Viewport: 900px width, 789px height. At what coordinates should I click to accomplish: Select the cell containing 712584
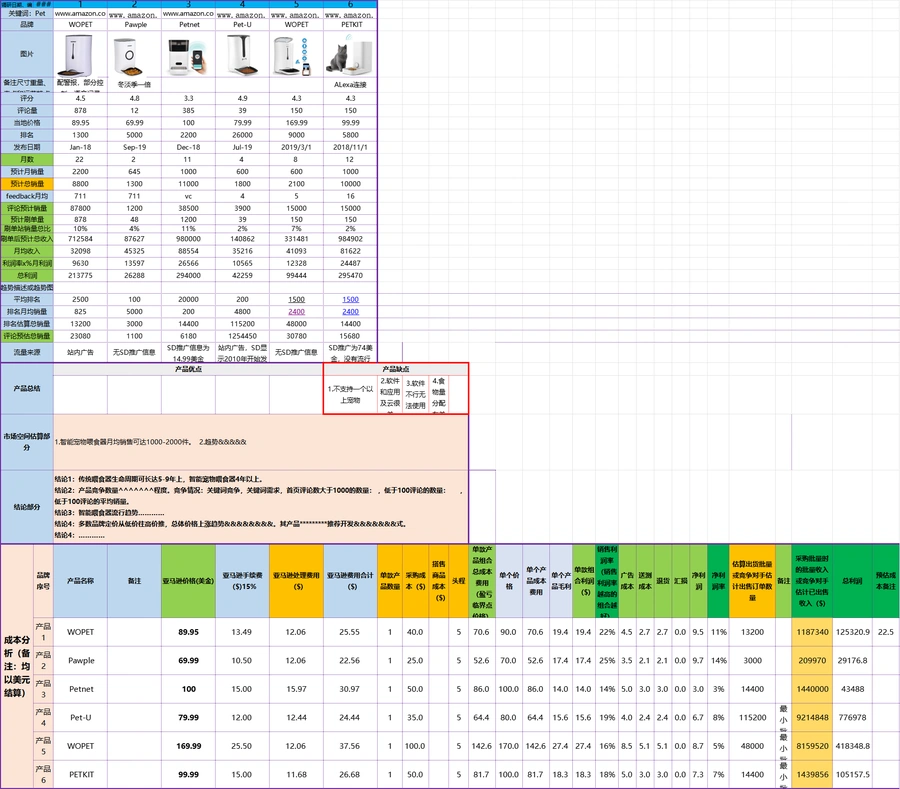pyautogui.click(x=80, y=239)
